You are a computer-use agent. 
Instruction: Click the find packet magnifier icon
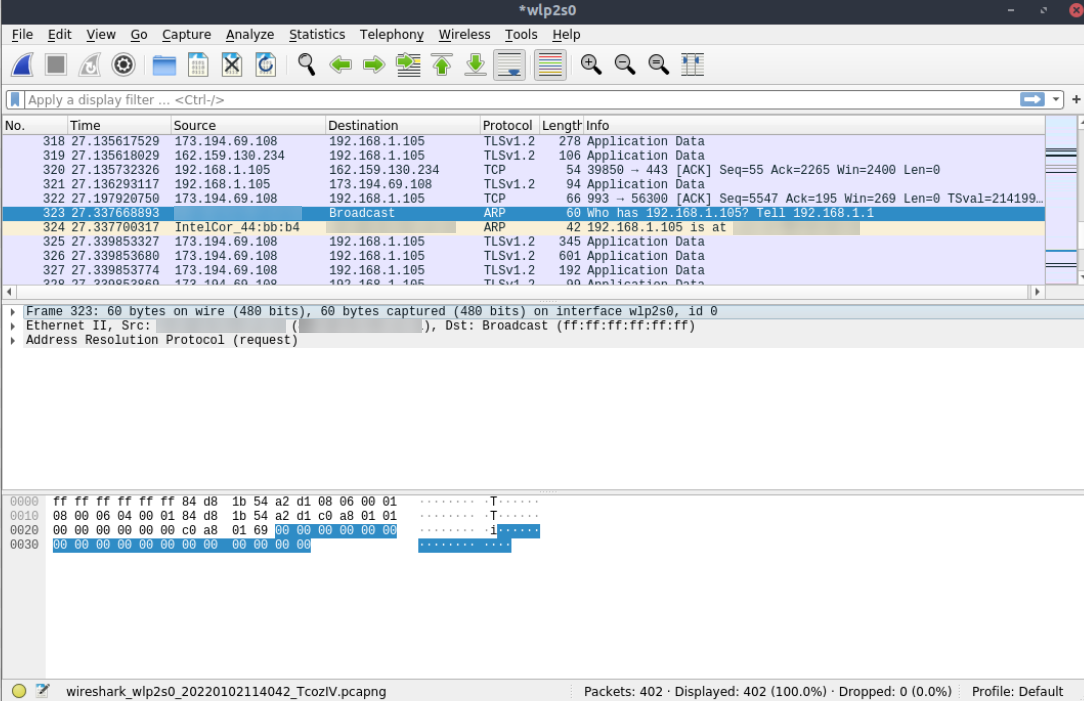point(307,65)
